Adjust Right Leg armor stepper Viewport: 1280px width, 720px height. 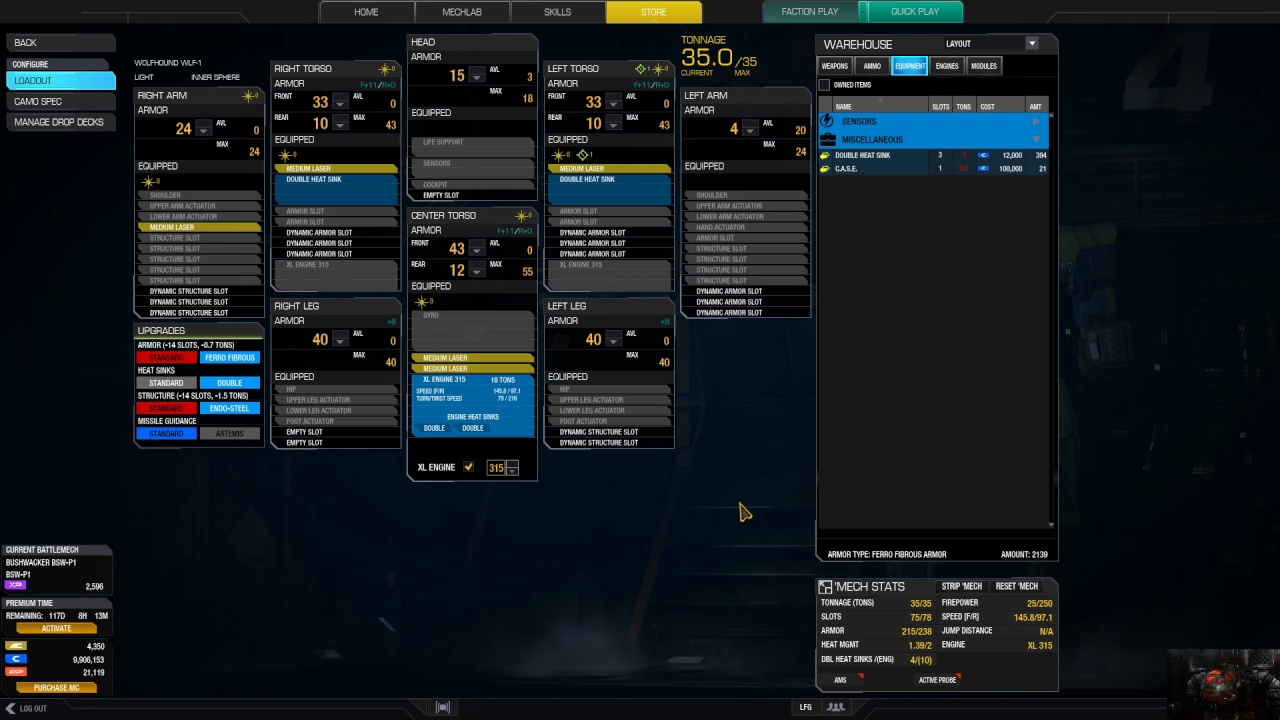click(340, 340)
